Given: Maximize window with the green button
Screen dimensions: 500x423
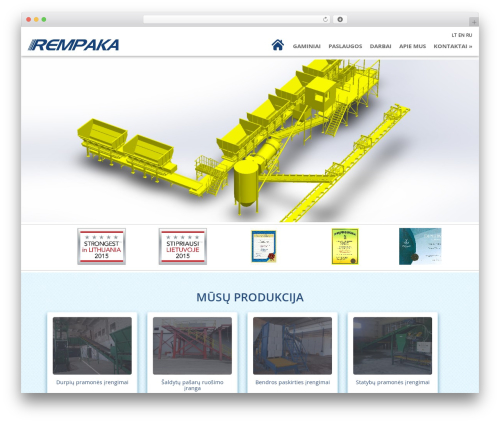Looking at the screenshot, I should coord(44,20).
